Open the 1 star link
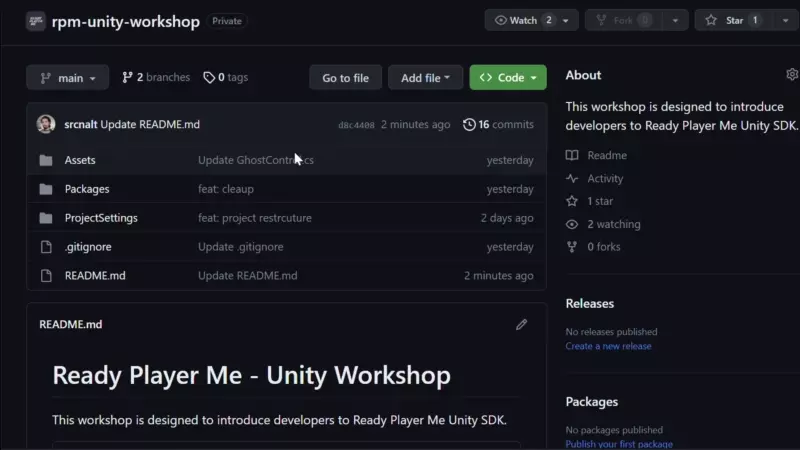 600,201
